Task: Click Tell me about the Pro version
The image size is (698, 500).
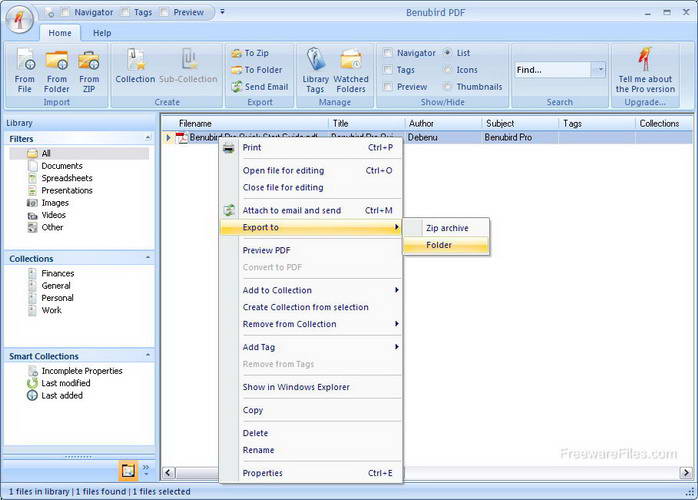Action: pos(645,71)
